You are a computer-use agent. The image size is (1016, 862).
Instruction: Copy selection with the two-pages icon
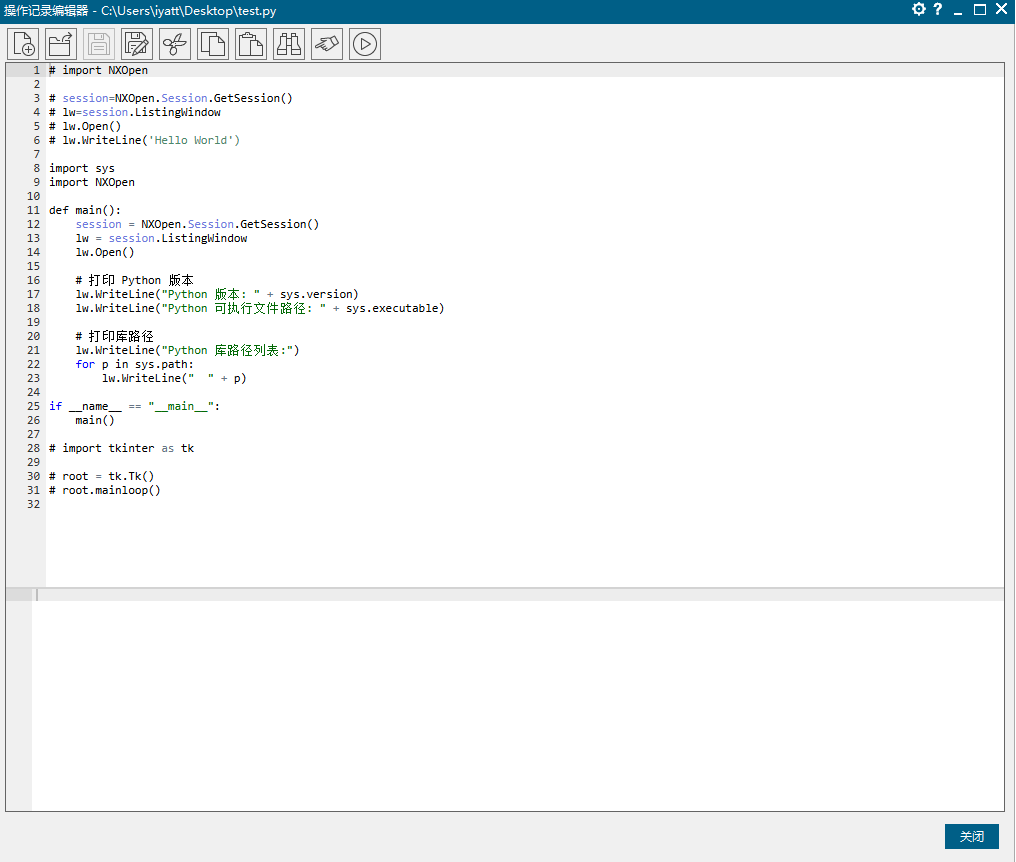click(213, 44)
